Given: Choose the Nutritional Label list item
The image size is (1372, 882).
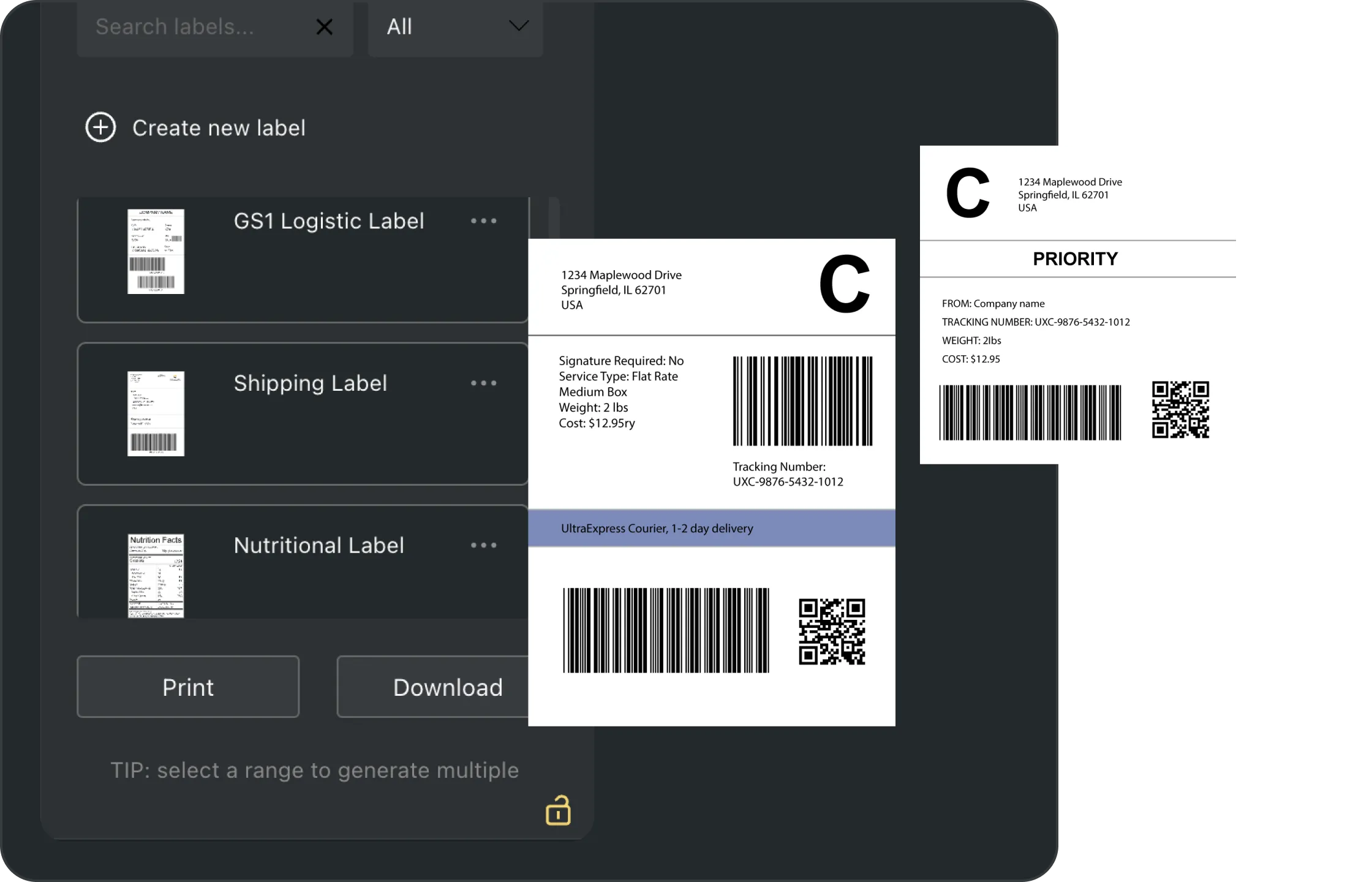Looking at the screenshot, I should point(318,546).
